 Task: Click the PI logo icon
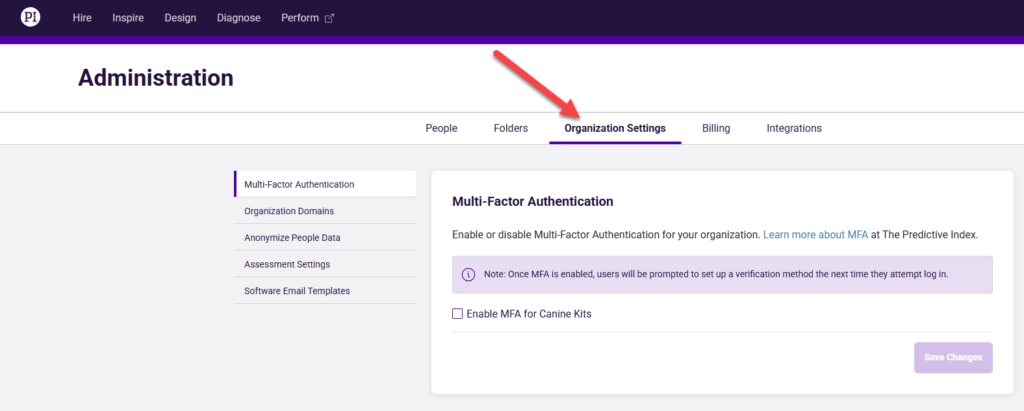(31, 17)
